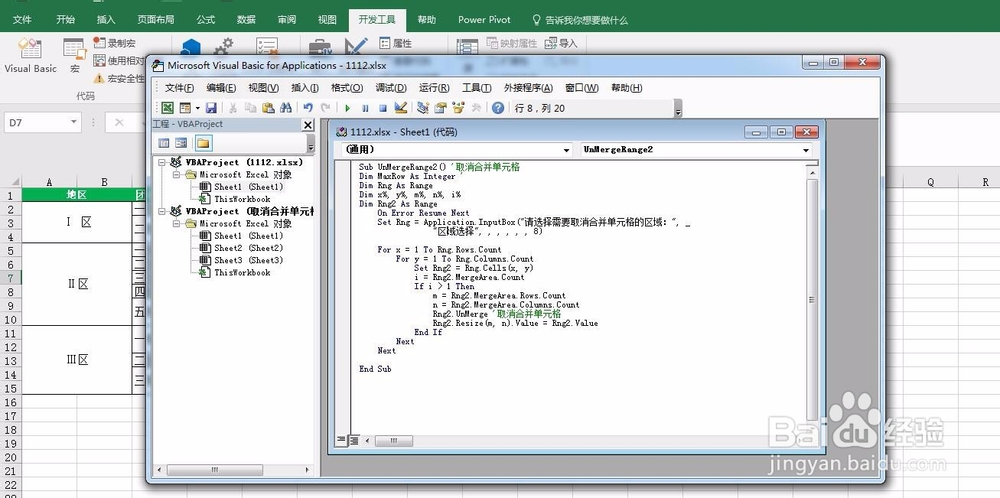Open VBA 格式(O) menu
The height and width of the screenshot is (498, 1000).
(347, 88)
